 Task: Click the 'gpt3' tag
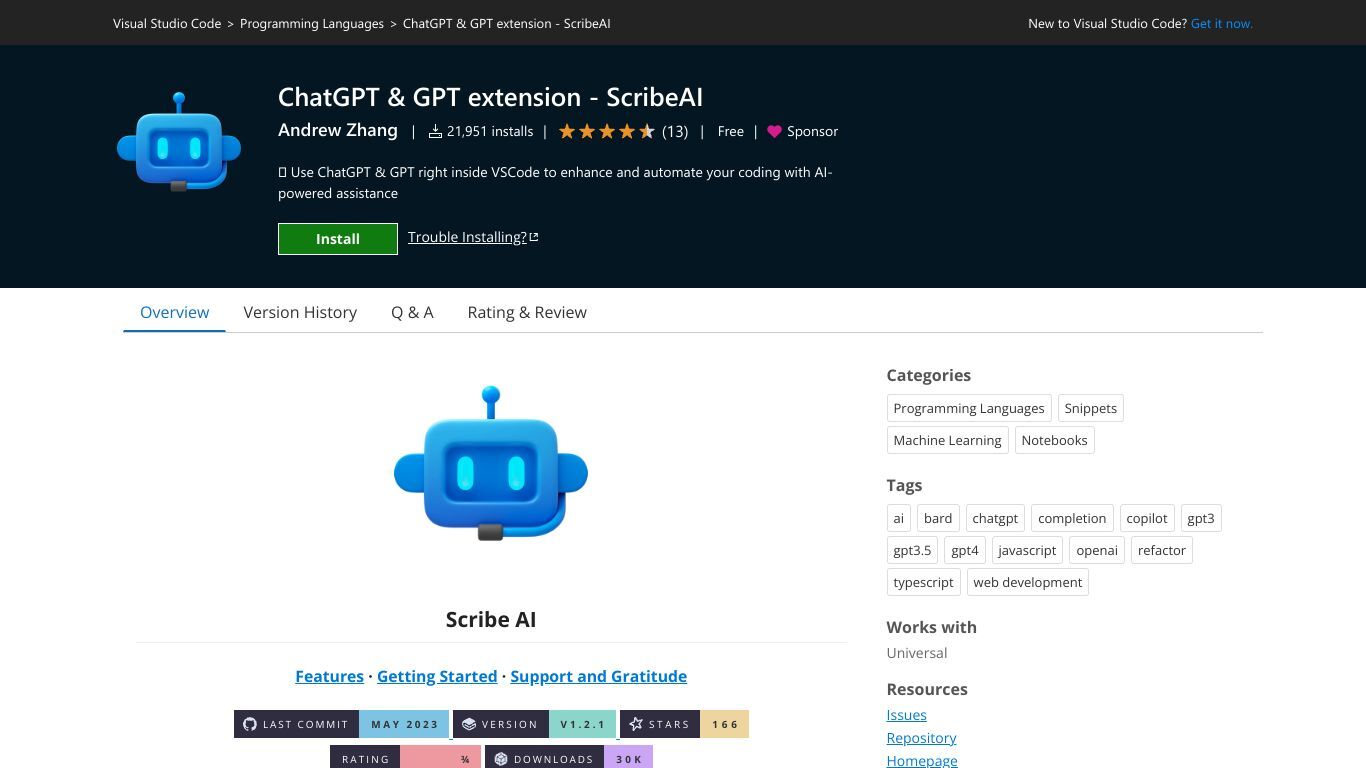(x=1201, y=518)
